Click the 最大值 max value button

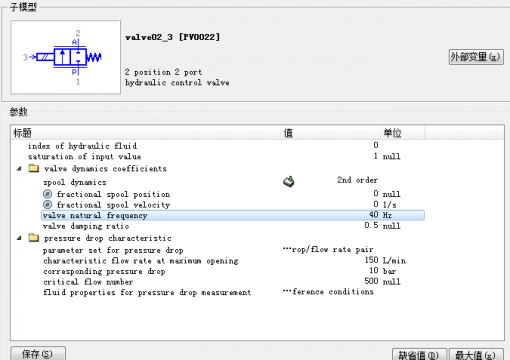click(476, 355)
